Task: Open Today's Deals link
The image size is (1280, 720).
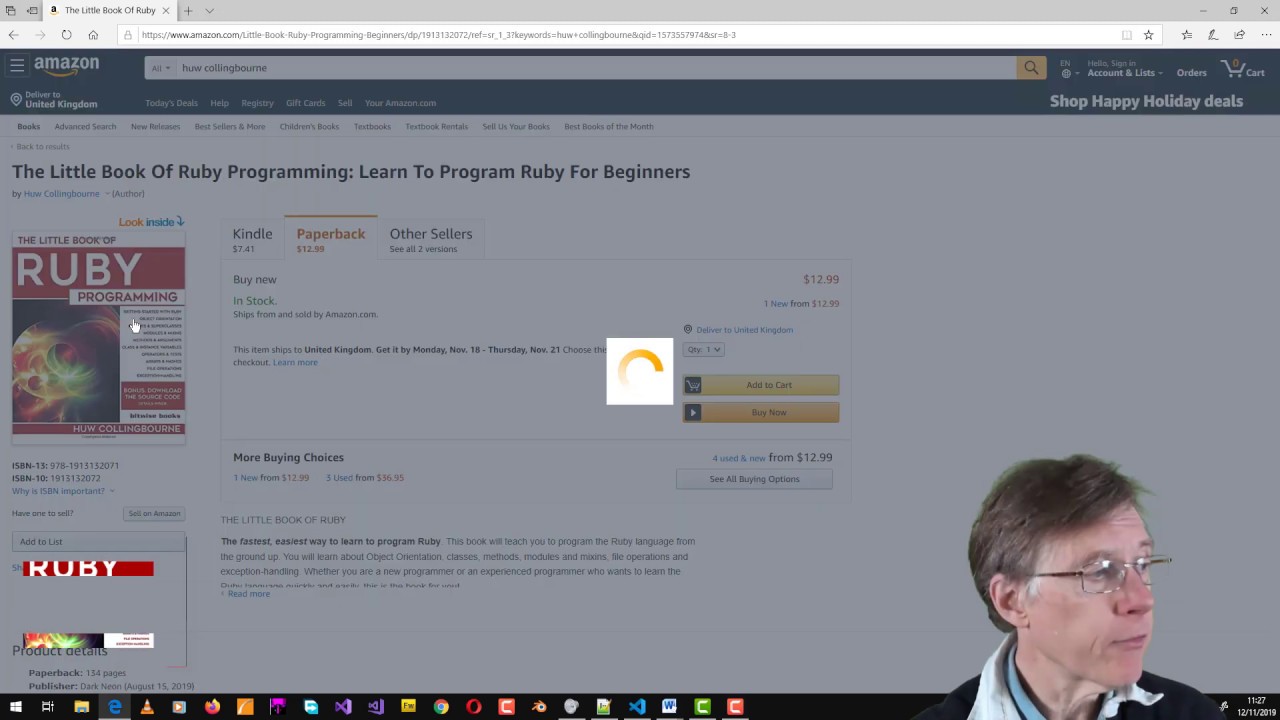Action: click(171, 103)
